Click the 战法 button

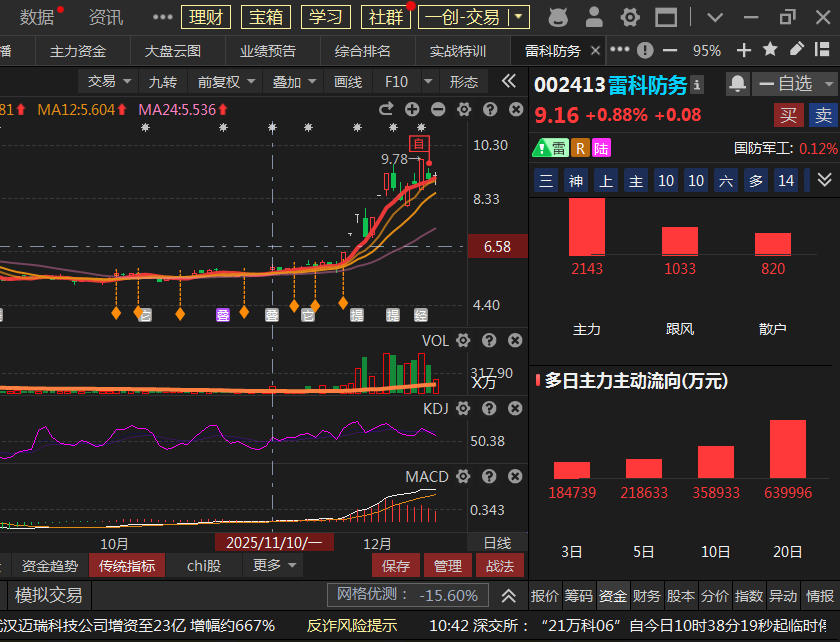click(x=500, y=565)
